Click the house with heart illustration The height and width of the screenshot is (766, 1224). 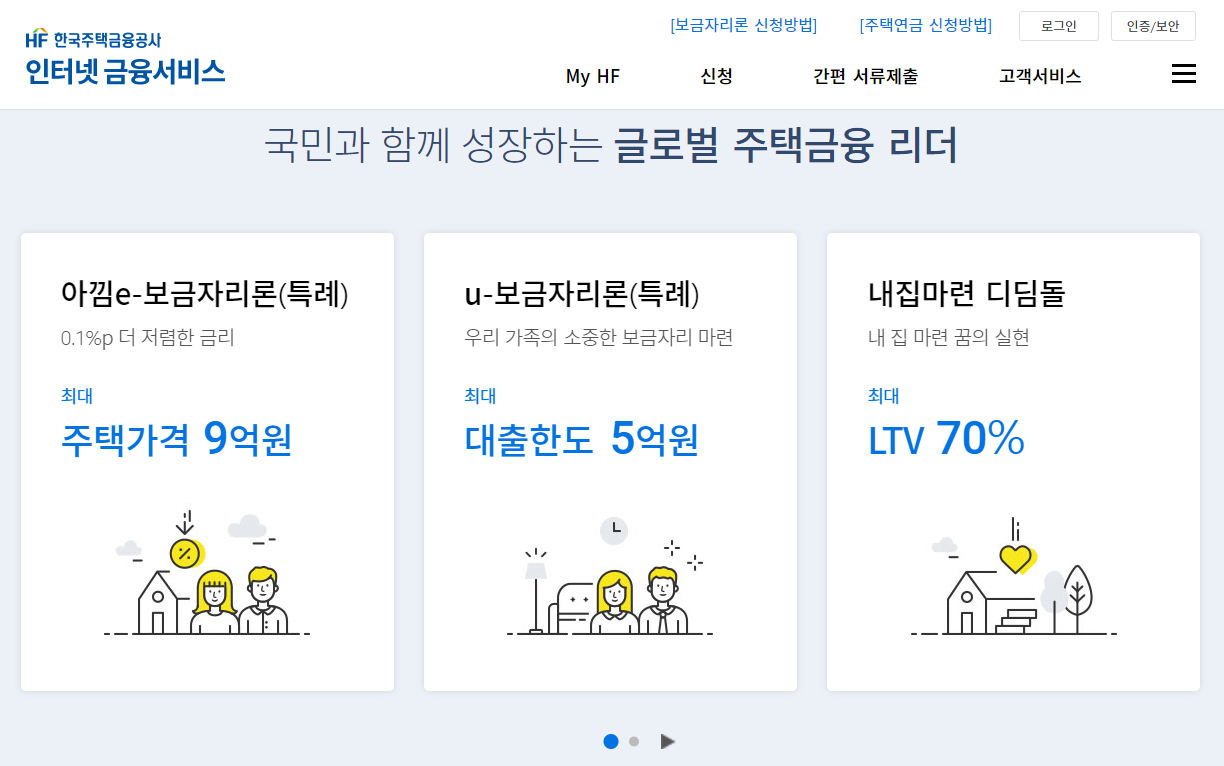1014,576
